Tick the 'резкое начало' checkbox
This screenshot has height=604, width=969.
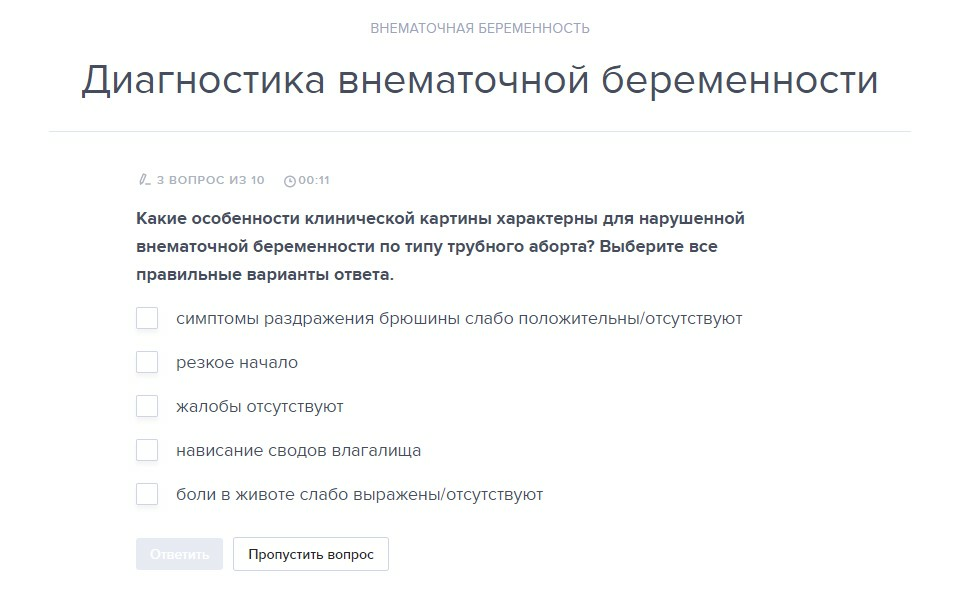[147, 362]
